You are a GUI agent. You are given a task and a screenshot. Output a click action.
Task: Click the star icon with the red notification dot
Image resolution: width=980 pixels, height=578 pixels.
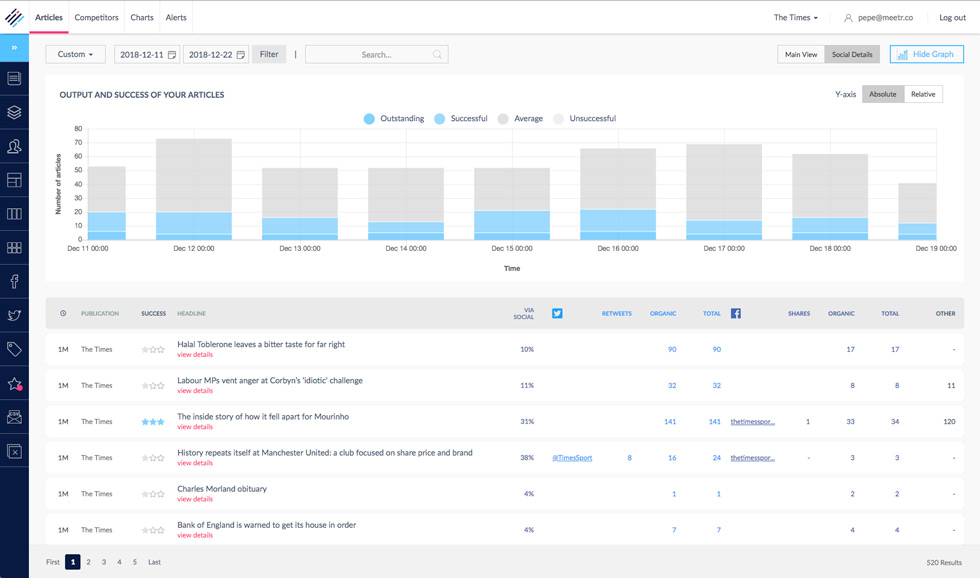[x=14, y=384]
